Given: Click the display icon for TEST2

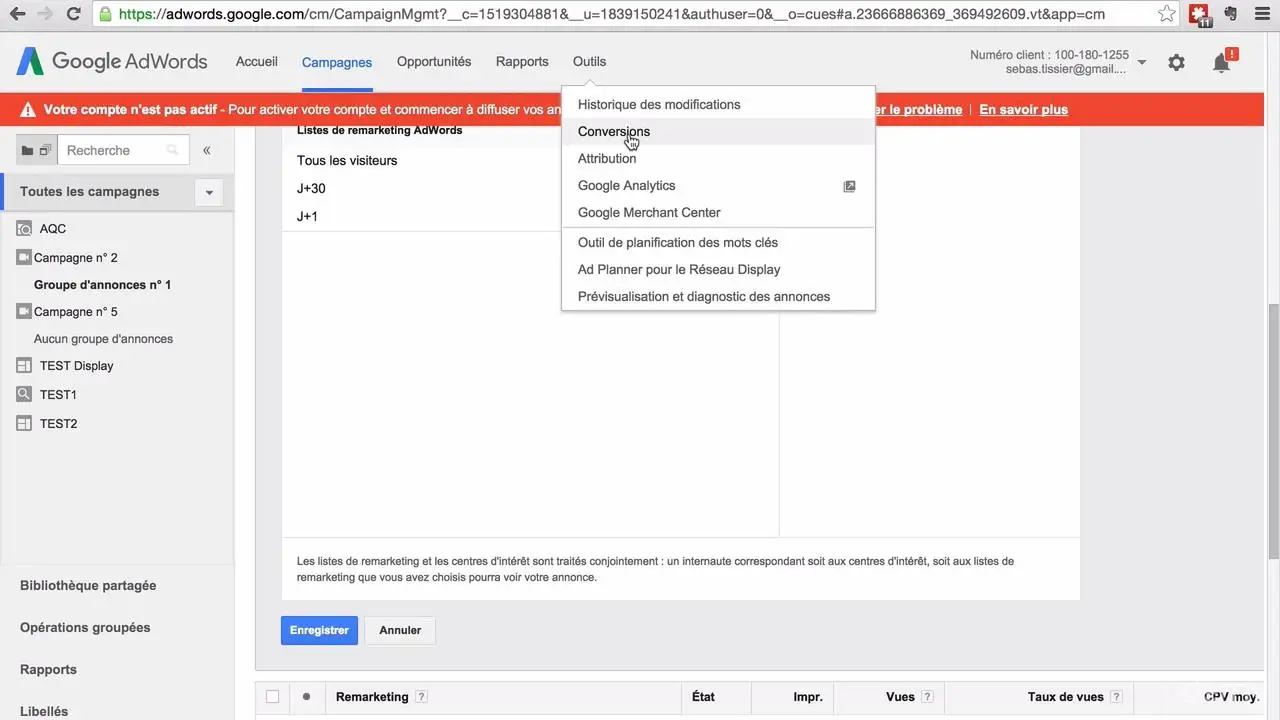Looking at the screenshot, I should pyautogui.click(x=25, y=423).
